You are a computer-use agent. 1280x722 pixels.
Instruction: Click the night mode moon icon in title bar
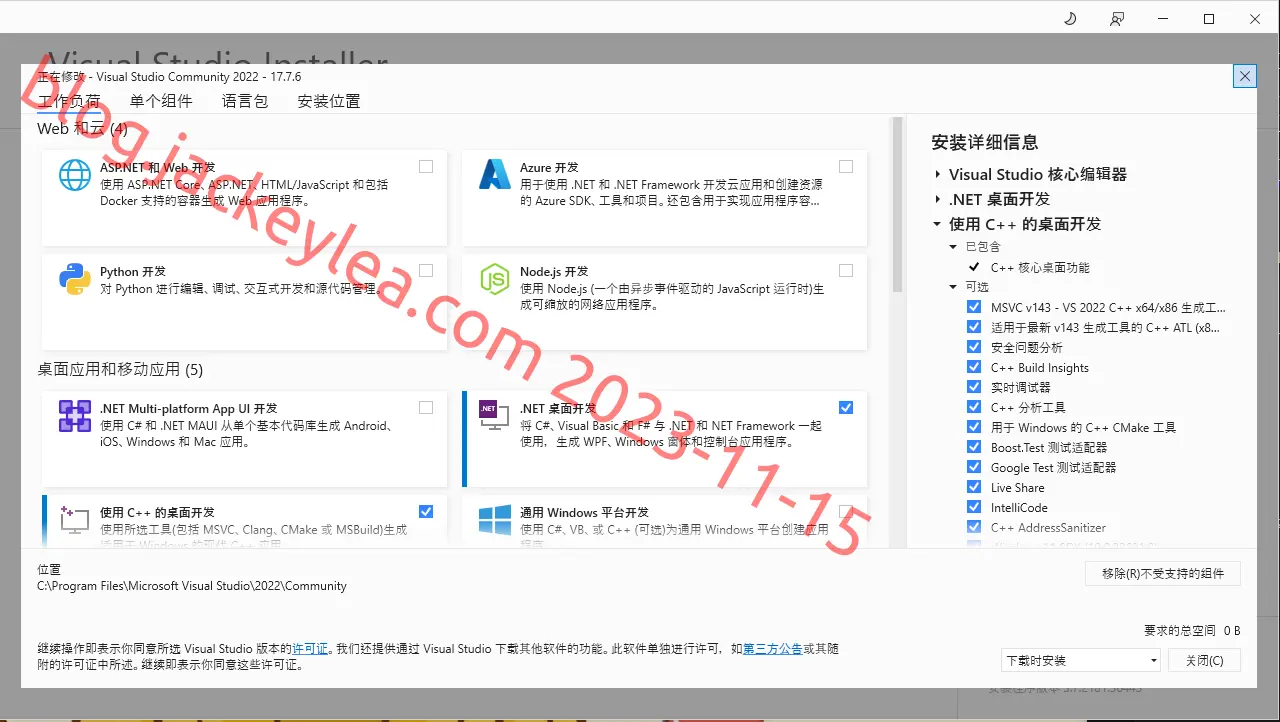[1070, 19]
